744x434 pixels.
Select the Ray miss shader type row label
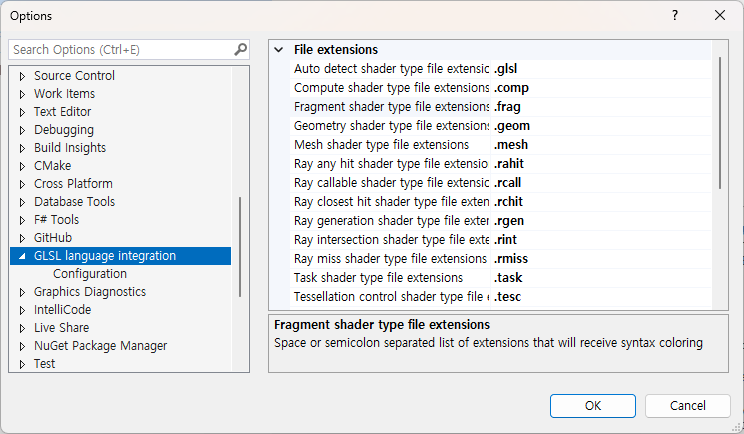[x=390, y=259]
